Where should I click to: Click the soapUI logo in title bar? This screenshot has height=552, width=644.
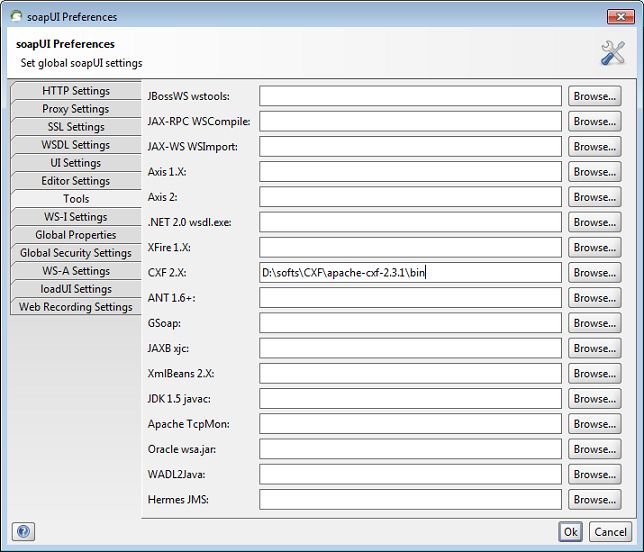16,16
